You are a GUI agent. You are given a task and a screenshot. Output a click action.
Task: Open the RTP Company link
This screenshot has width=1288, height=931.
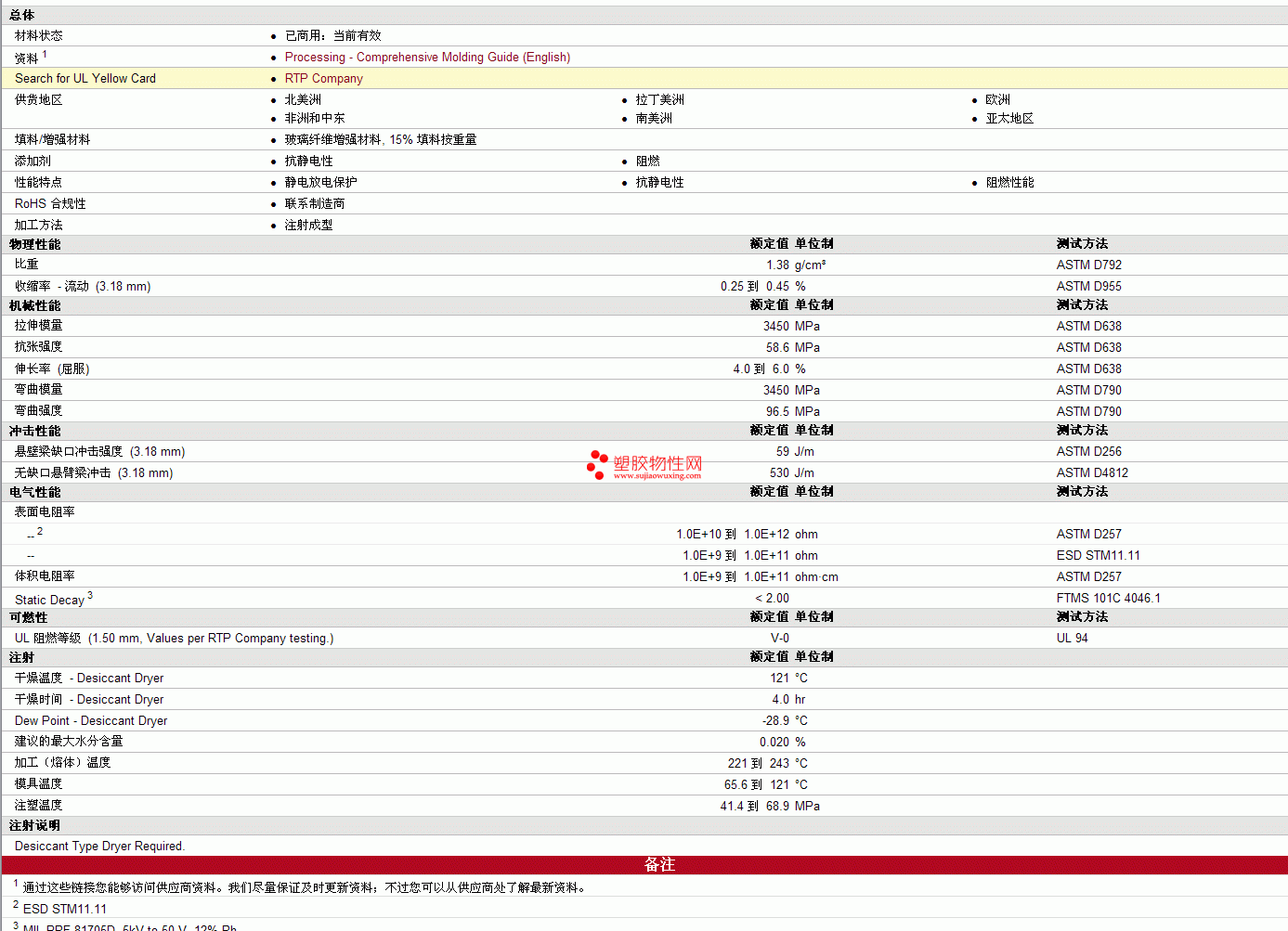coord(323,79)
